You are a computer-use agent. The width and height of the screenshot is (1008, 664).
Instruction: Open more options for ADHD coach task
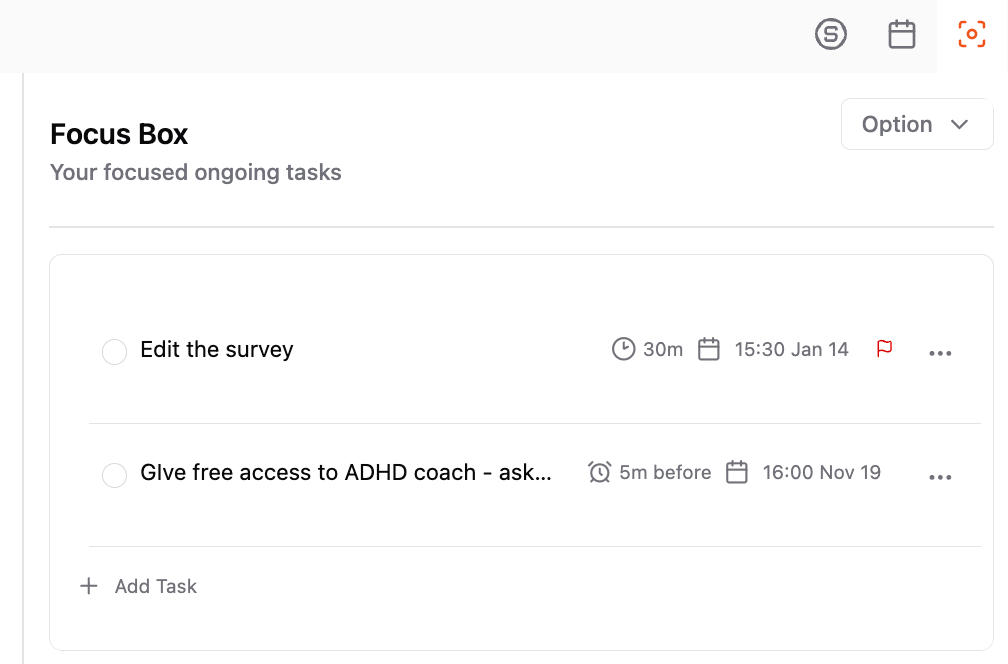tap(940, 476)
